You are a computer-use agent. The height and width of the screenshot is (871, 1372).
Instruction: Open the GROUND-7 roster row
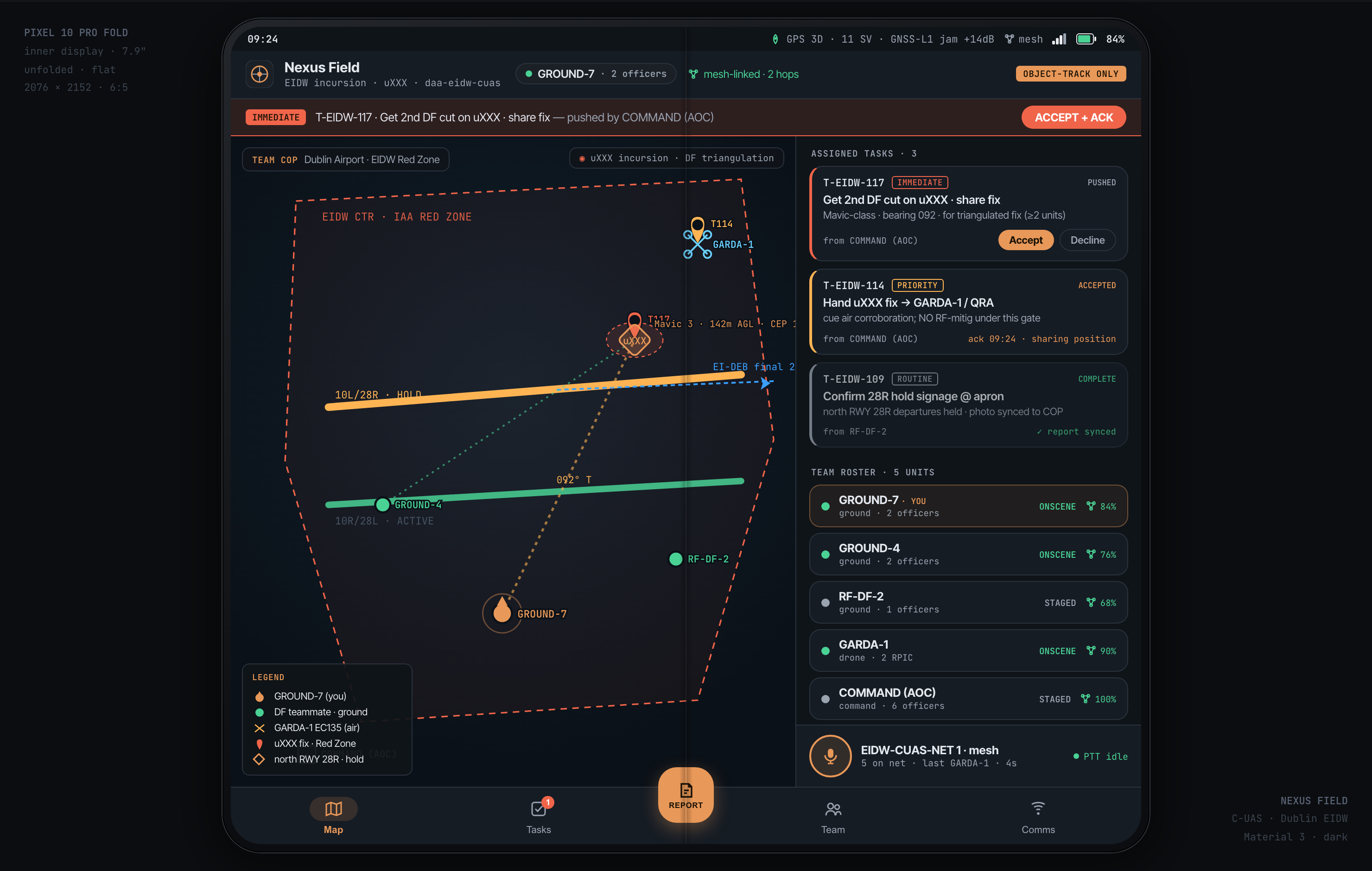pyautogui.click(x=969, y=506)
